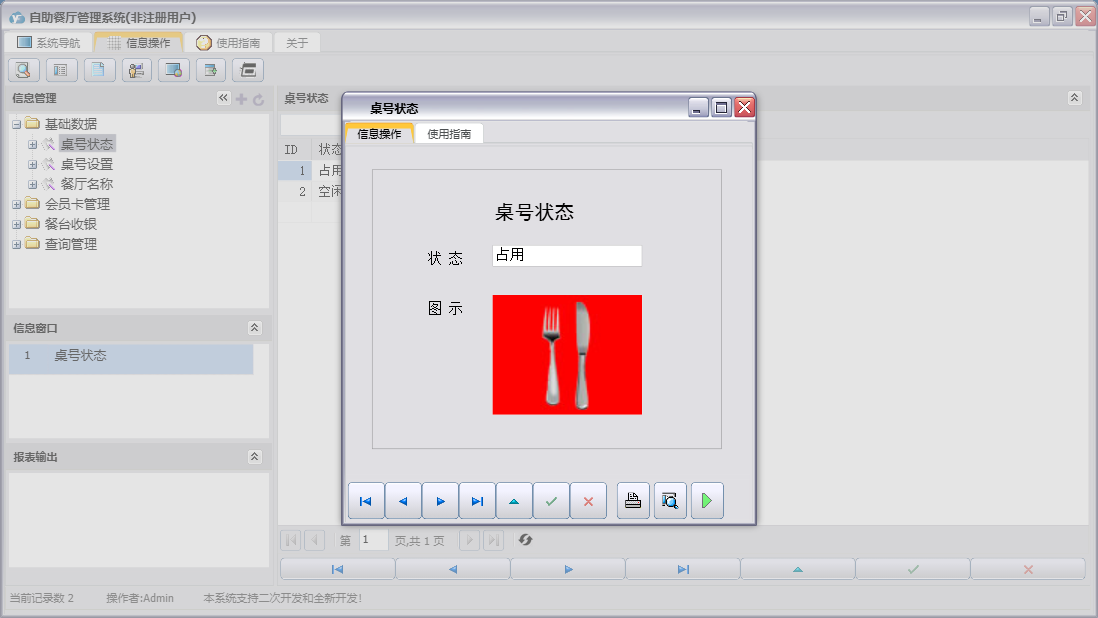Confirm the record with the green checkmark button
The width and height of the screenshot is (1098, 618).
click(551, 500)
